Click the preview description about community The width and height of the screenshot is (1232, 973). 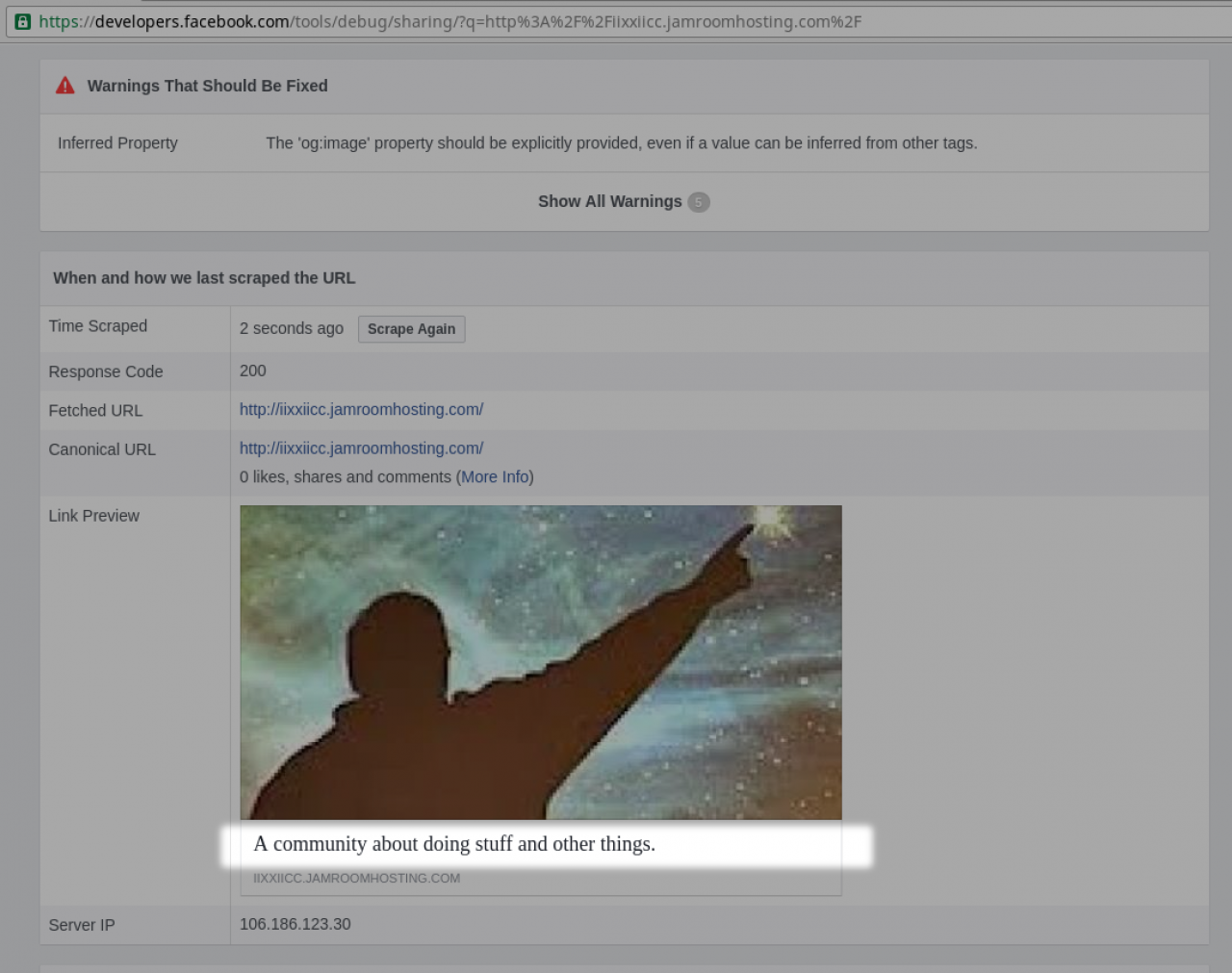pos(454,844)
